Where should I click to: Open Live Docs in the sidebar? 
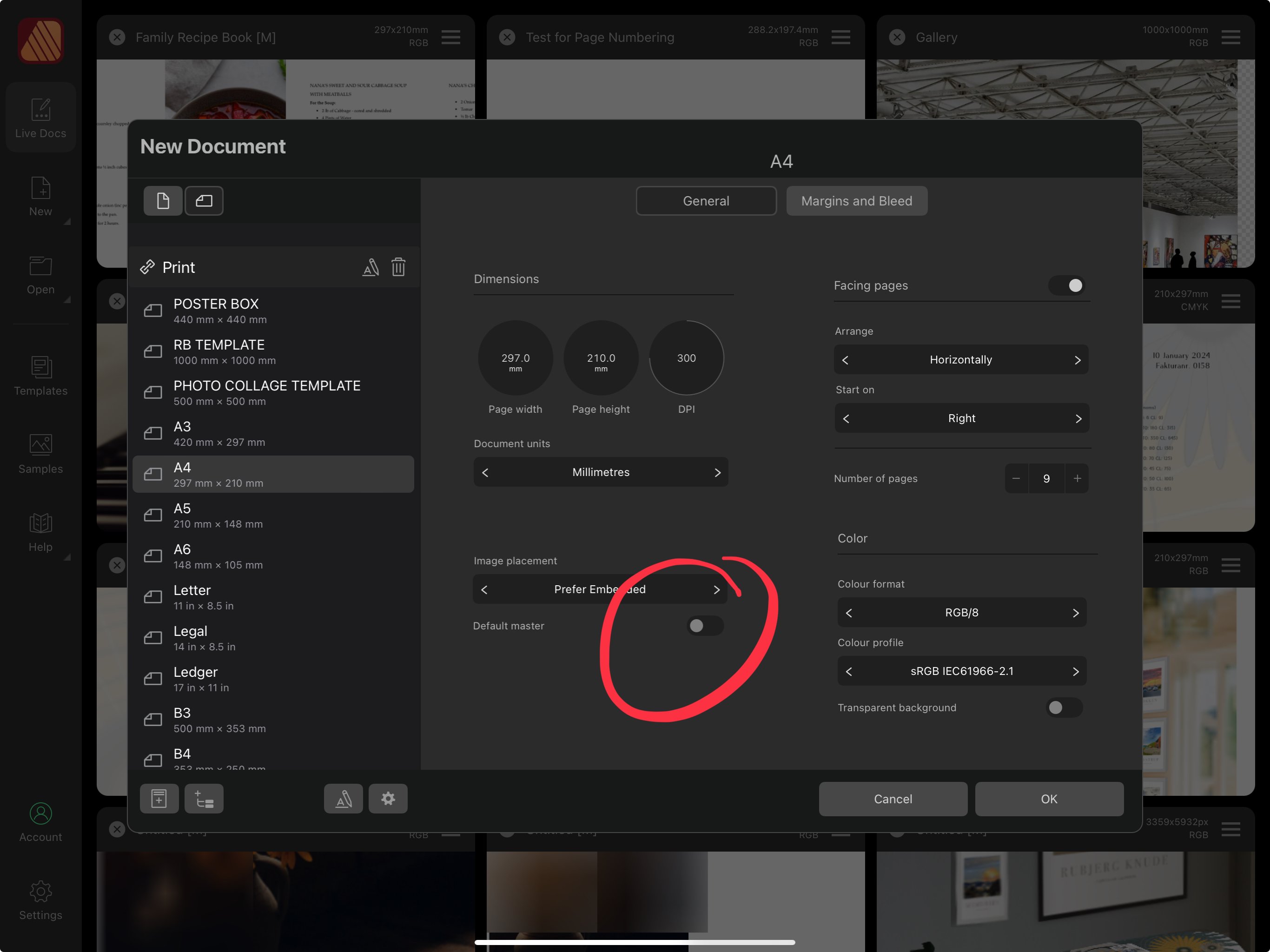(x=40, y=118)
